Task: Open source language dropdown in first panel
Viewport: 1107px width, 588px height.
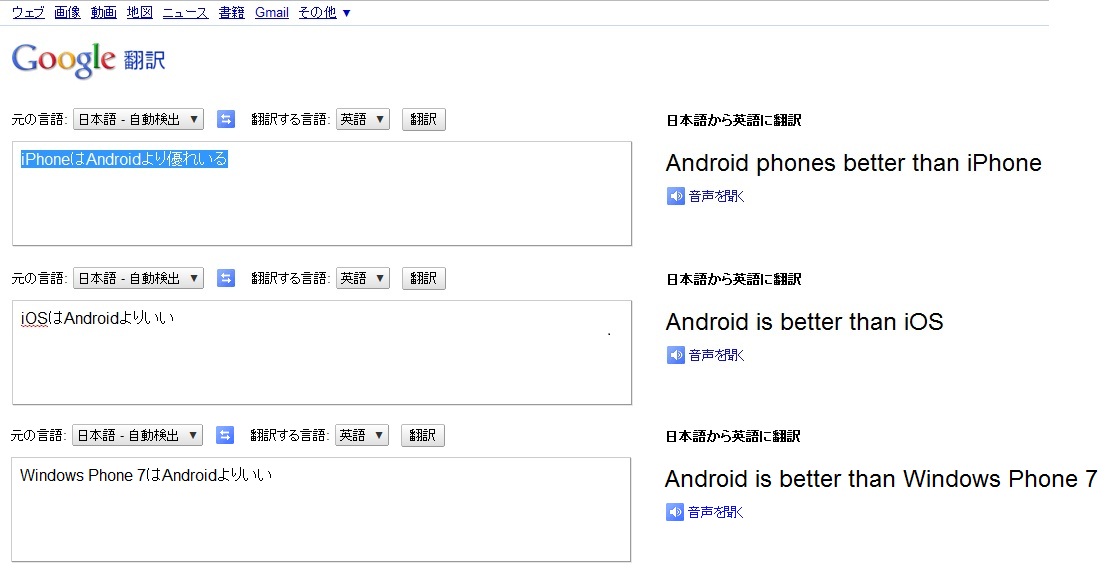Action: click(x=138, y=119)
